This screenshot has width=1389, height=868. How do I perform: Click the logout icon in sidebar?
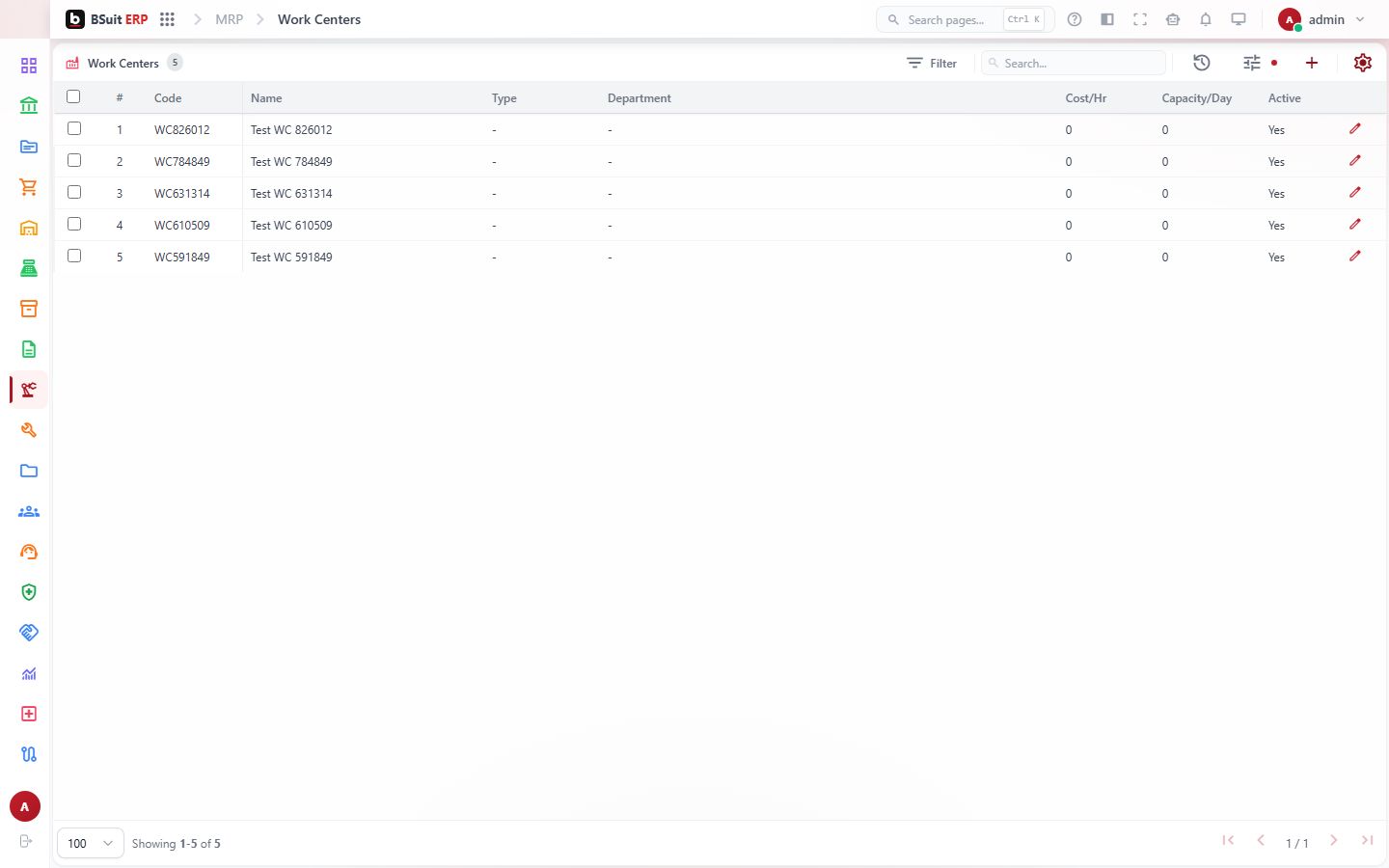[26, 841]
